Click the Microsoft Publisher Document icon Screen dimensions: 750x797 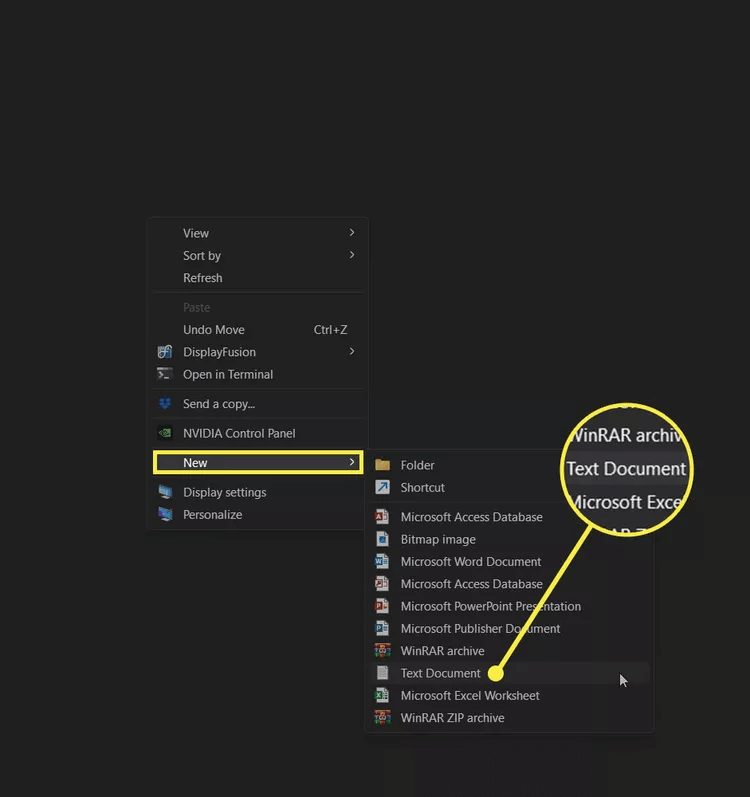tap(382, 628)
